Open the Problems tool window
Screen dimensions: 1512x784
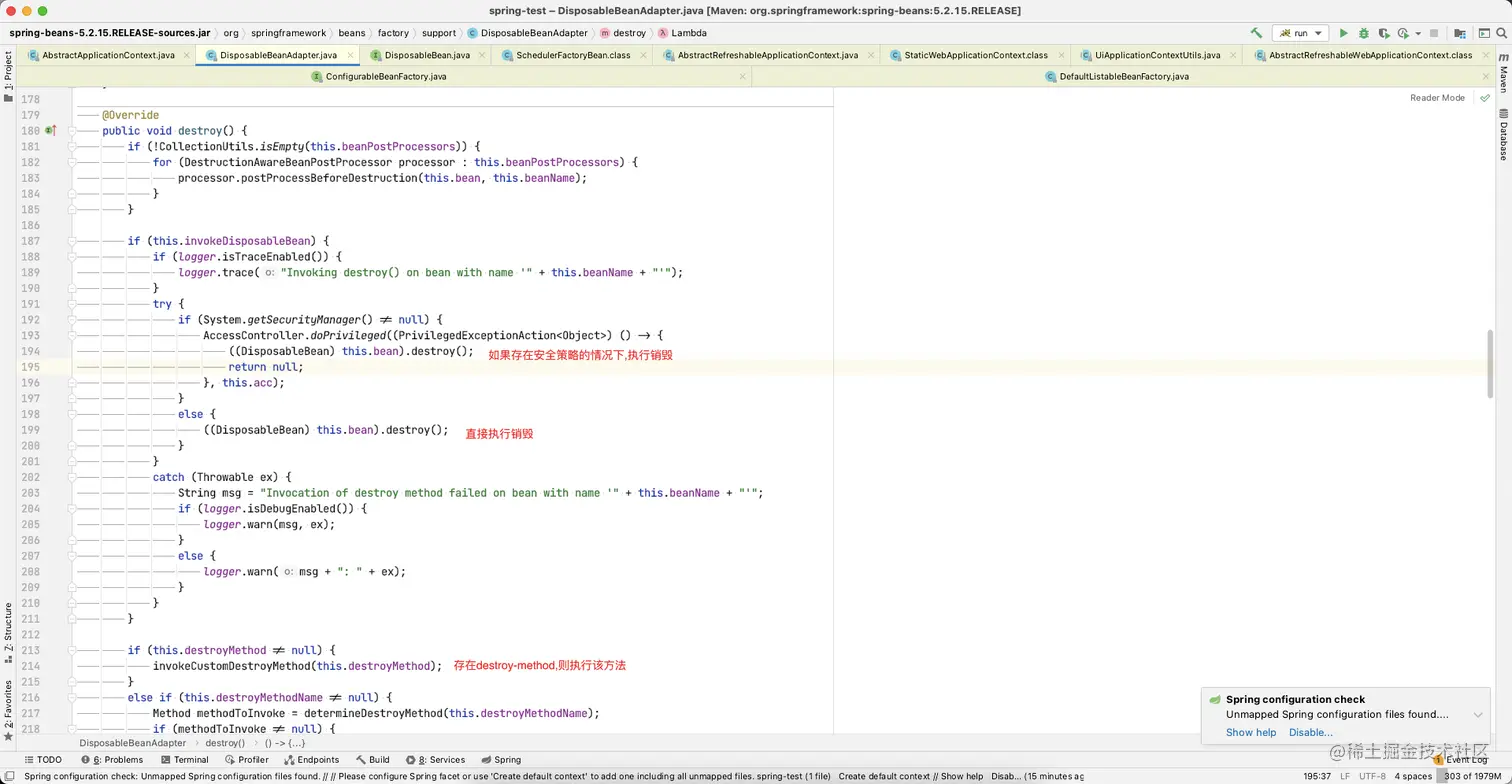pos(111,760)
